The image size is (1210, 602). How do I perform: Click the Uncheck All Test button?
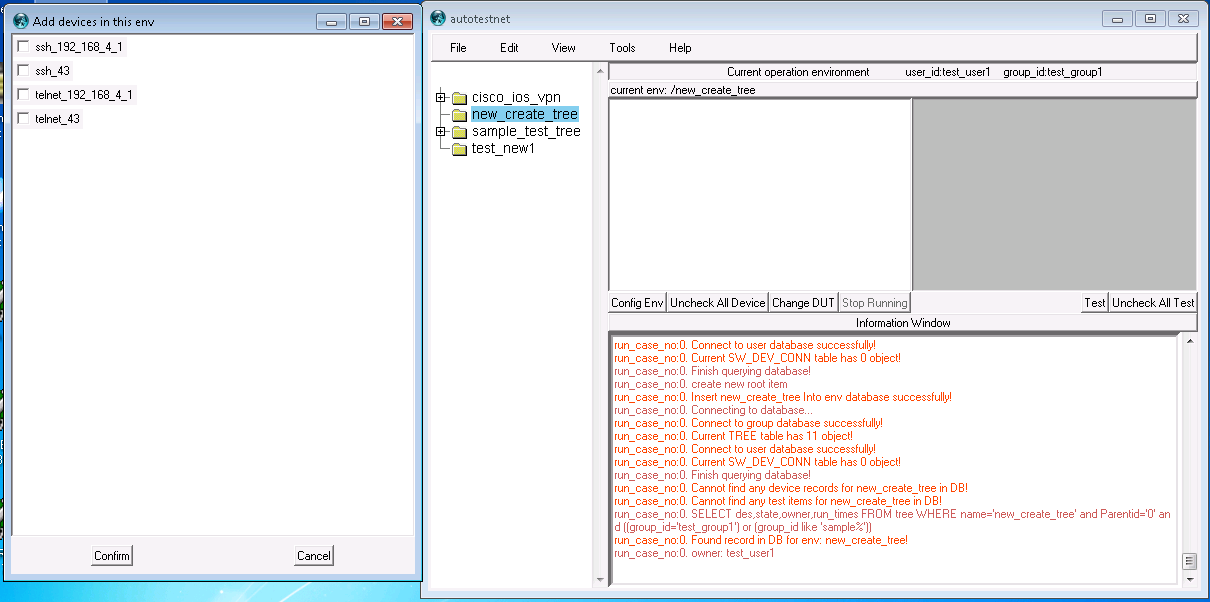(1153, 303)
